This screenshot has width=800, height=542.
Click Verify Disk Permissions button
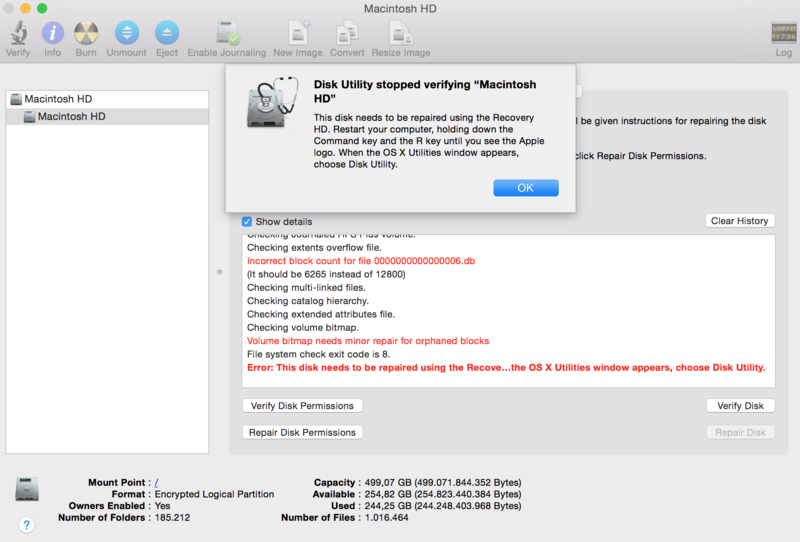coord(302,406)
